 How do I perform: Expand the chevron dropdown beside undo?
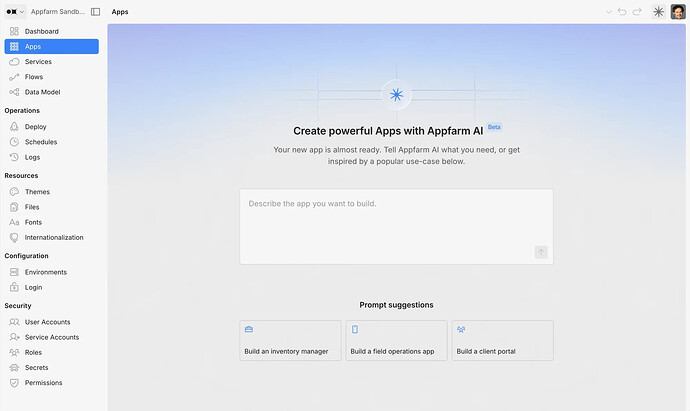click(609, 12)
